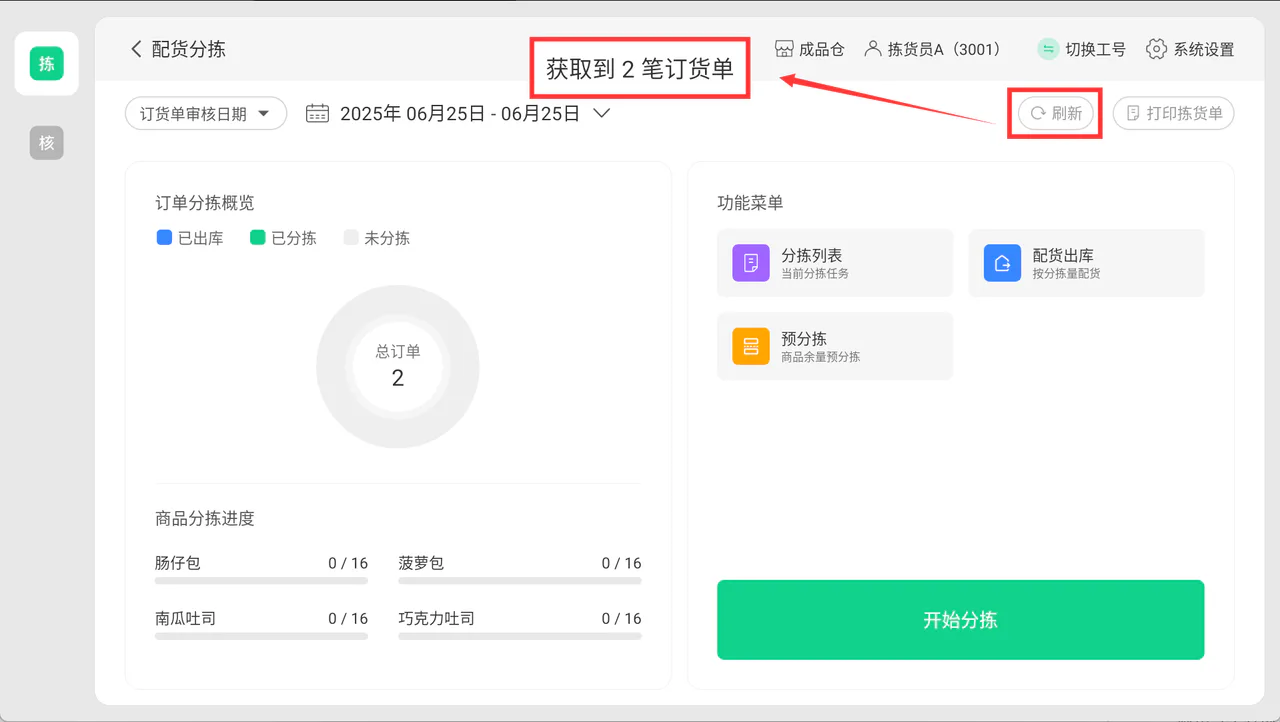This screenshot has width=1280, height=722.
Task: Go back using the arrow beside 配货分拣
Action: pyautogui.click(x=136, y=49)
